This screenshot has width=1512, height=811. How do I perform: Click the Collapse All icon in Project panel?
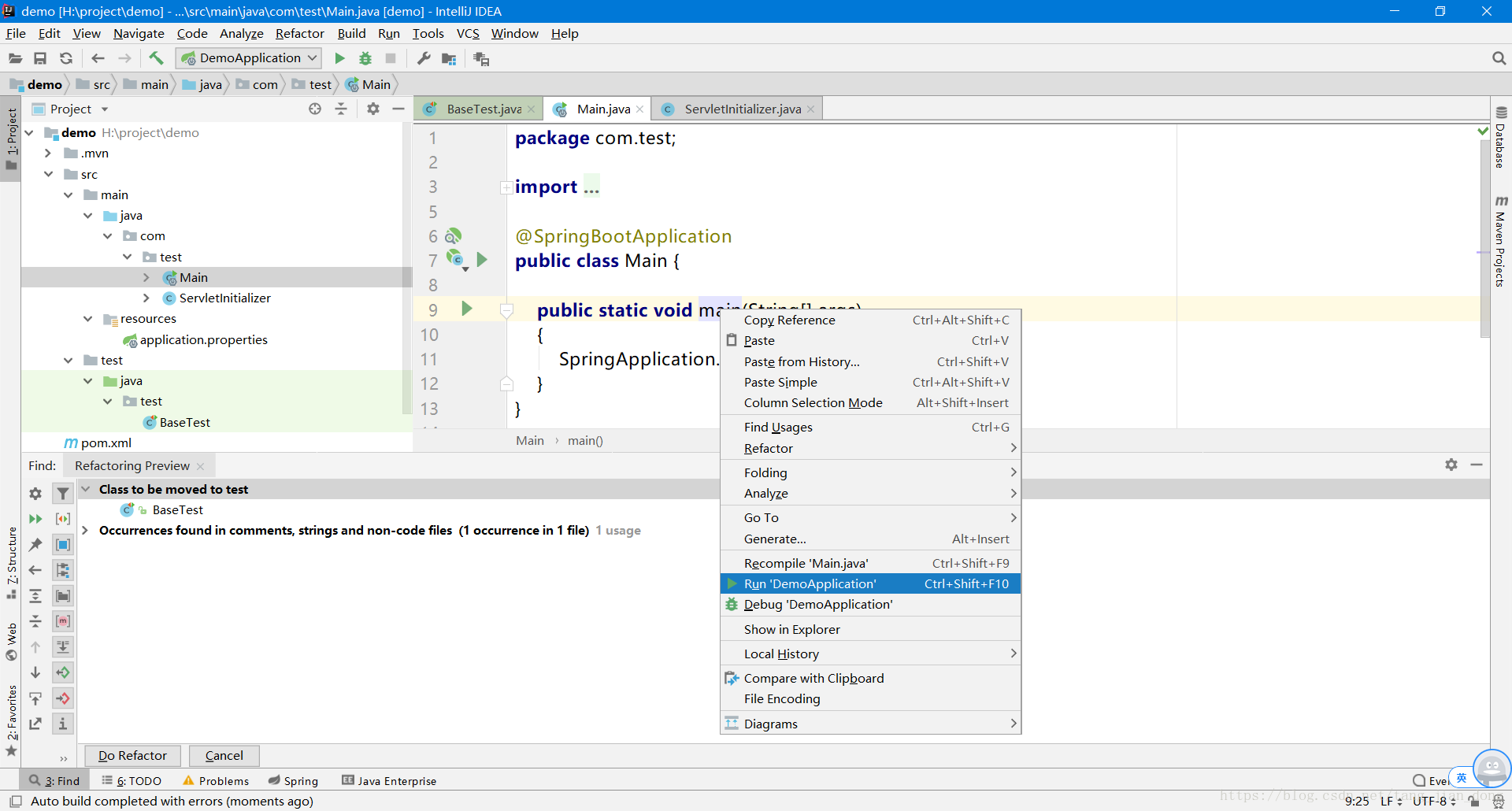coord(341,109)
